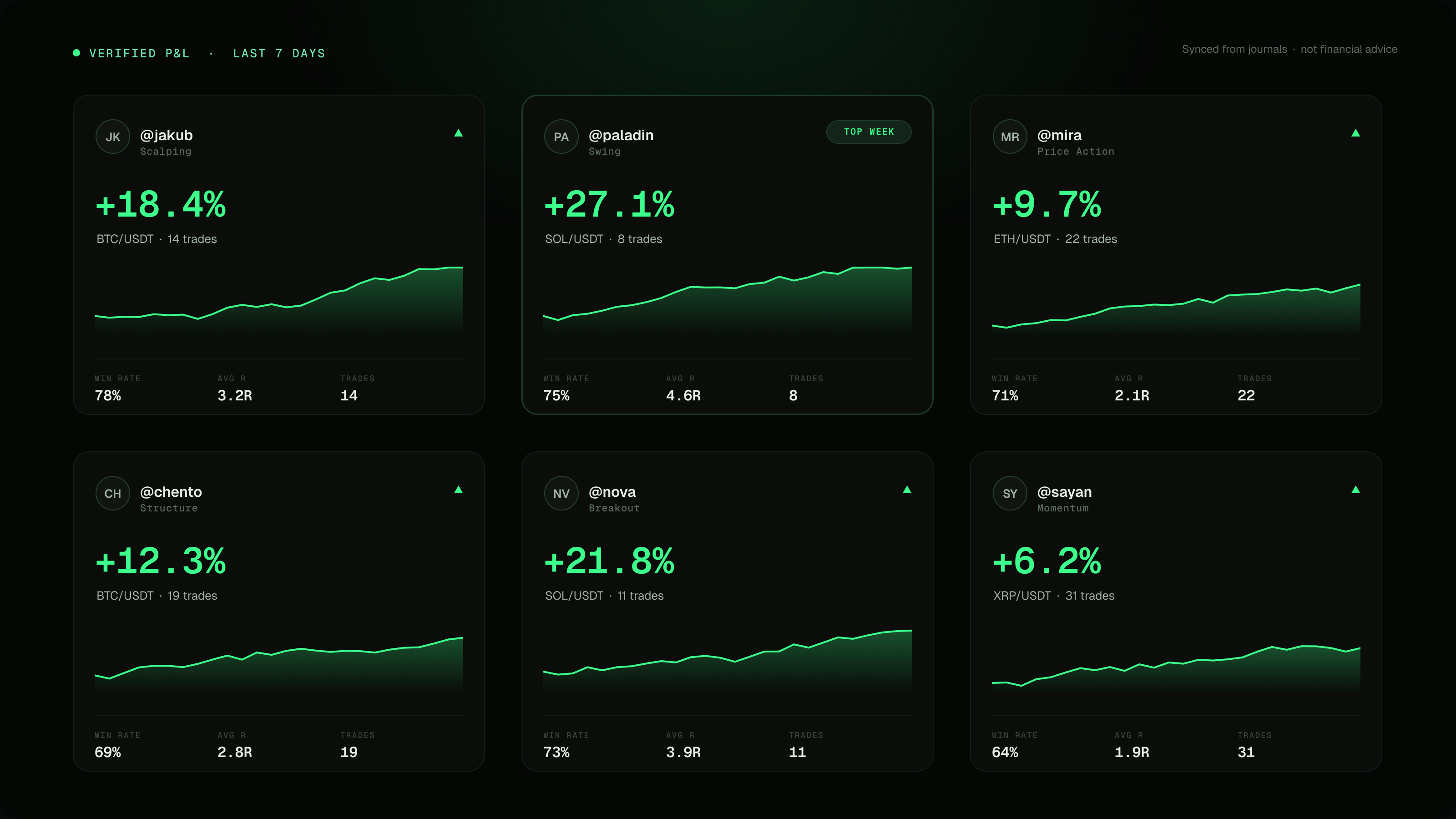Click the Breakout label under nova

coord(614,508)
